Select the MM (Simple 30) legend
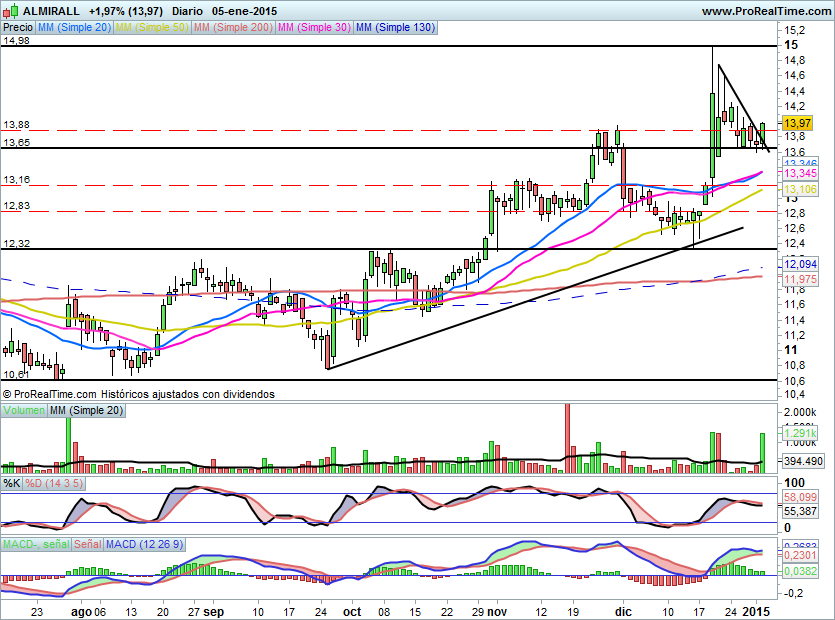Screen dimensions: 835x620 314,27
